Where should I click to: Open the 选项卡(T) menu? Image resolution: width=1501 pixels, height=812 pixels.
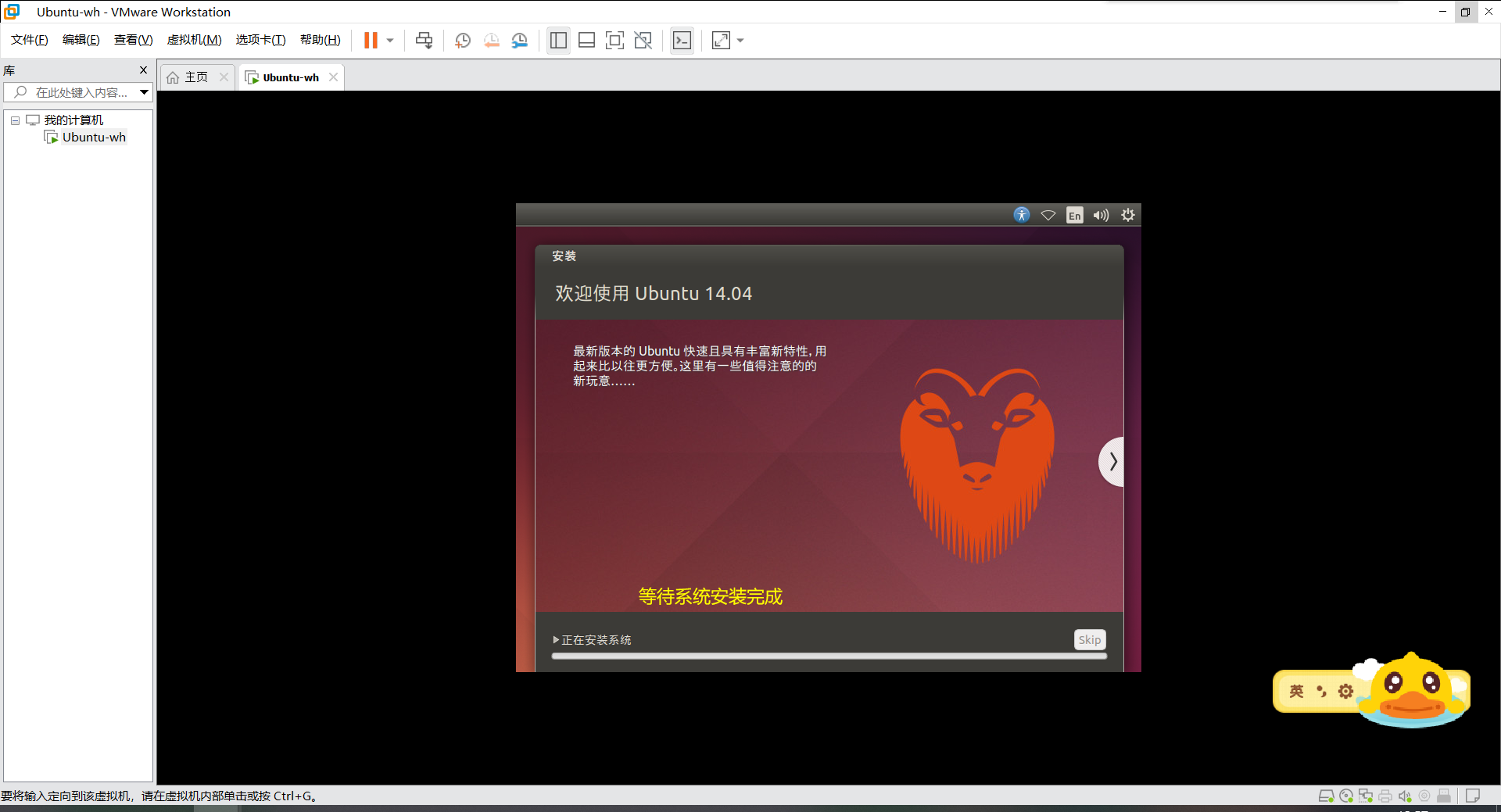coord(261,40)
